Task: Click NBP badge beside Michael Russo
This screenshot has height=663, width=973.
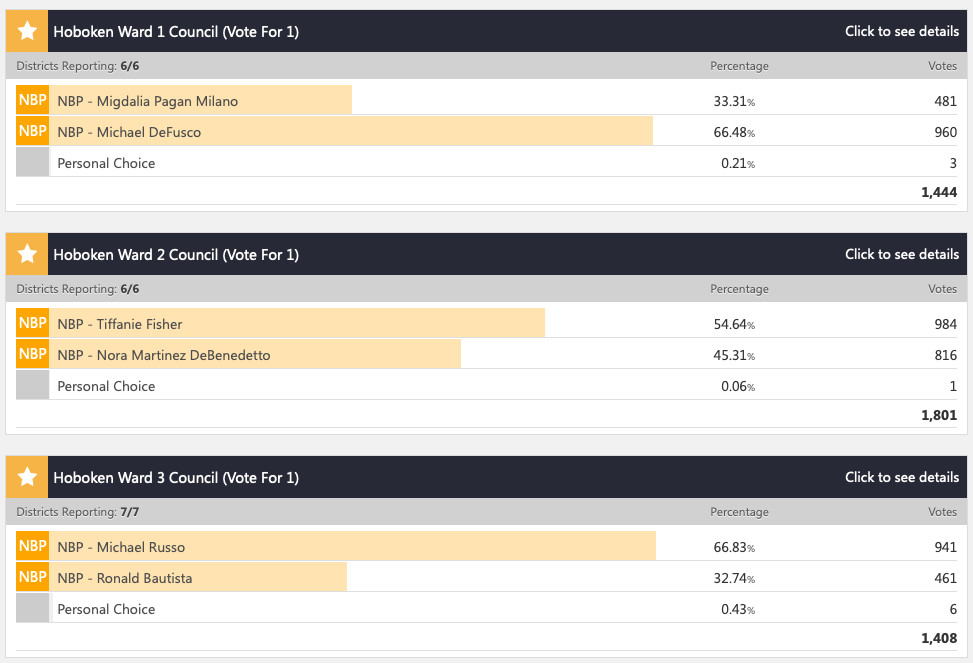Action: (x=33, y=547)
